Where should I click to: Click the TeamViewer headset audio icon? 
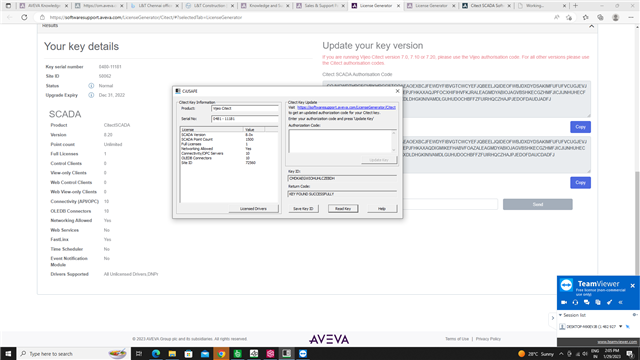tap(575, 302)
